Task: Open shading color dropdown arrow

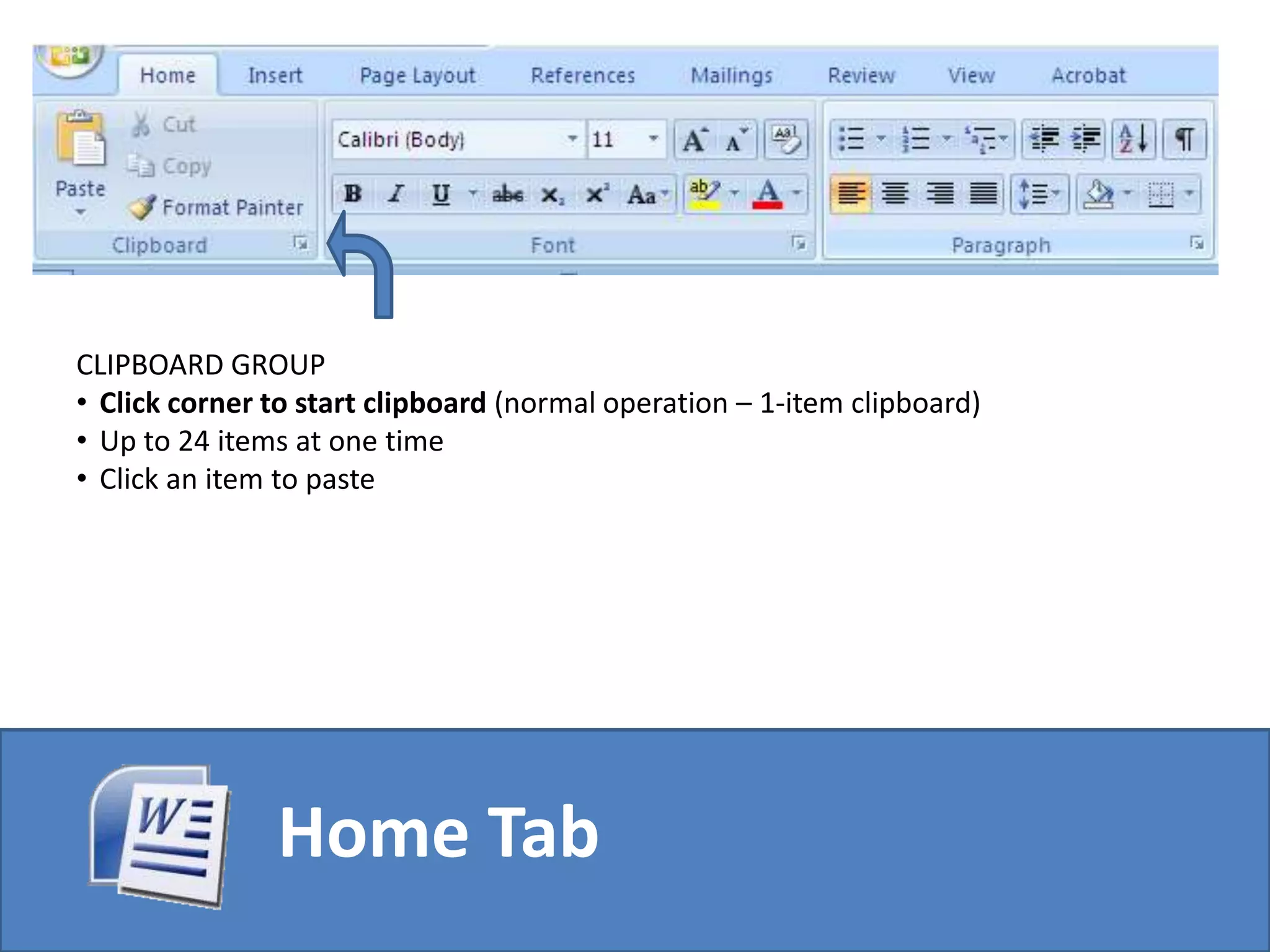Action: [1127, 193]
